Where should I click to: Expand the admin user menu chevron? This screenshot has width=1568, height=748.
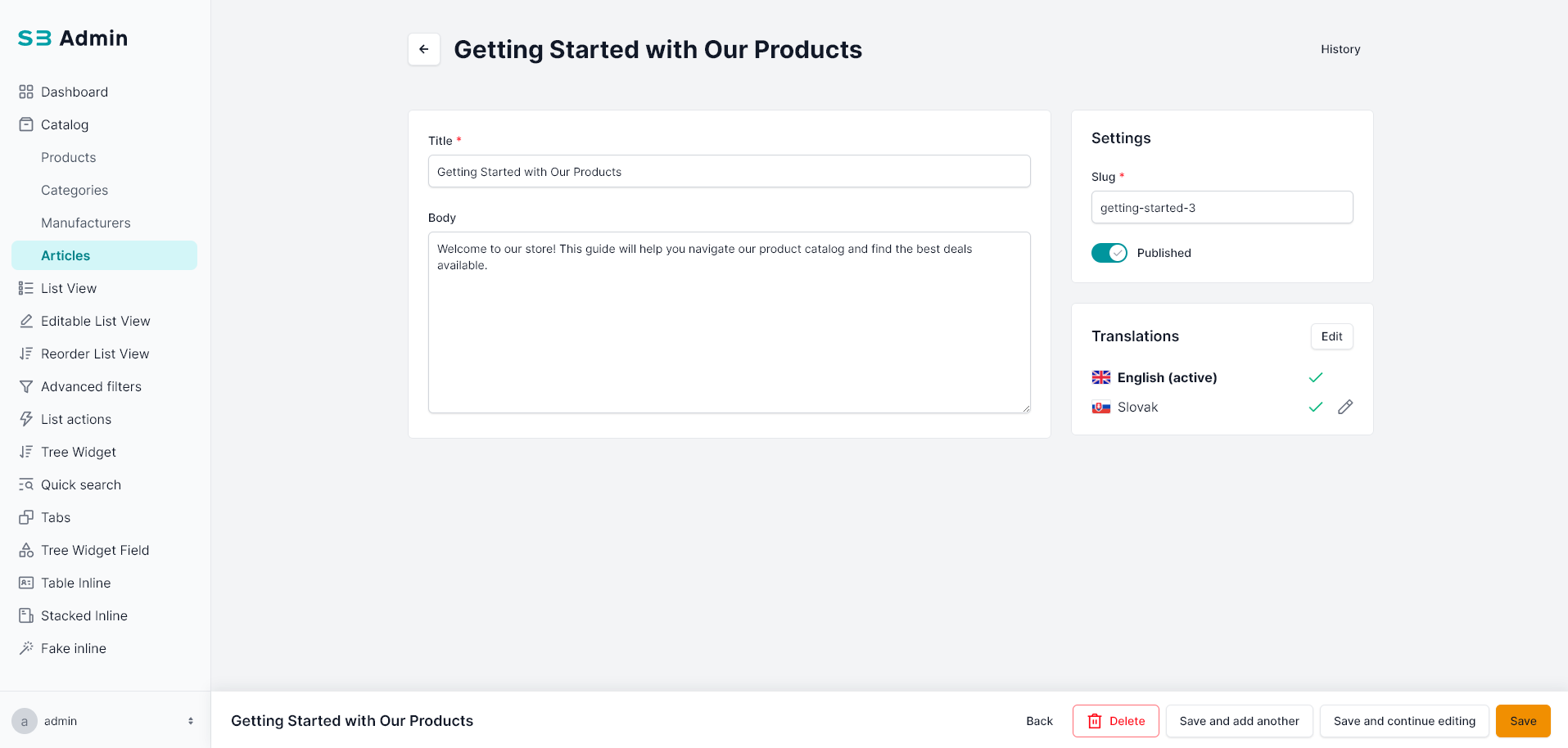point(191,721)
